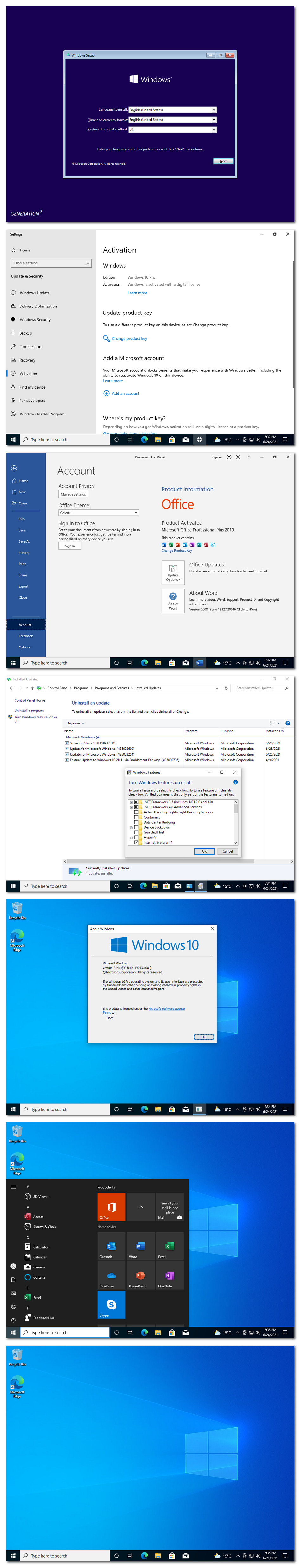The height and width of the screenshot is (1568, 301).
Task: Open Settings gear in Start menu rail
Action: tap(13, 1306)
